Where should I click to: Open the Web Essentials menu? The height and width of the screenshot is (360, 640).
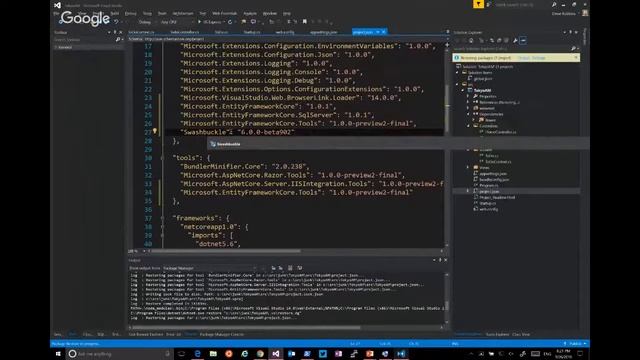pyautogui.click(x=224, y=13)
